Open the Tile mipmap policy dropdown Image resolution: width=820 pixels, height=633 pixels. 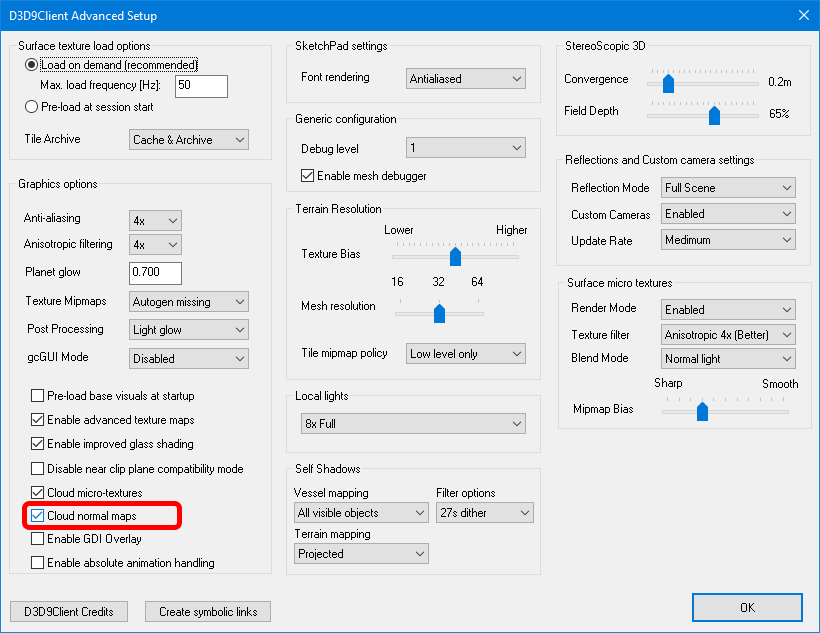click(x=466, y=354)
